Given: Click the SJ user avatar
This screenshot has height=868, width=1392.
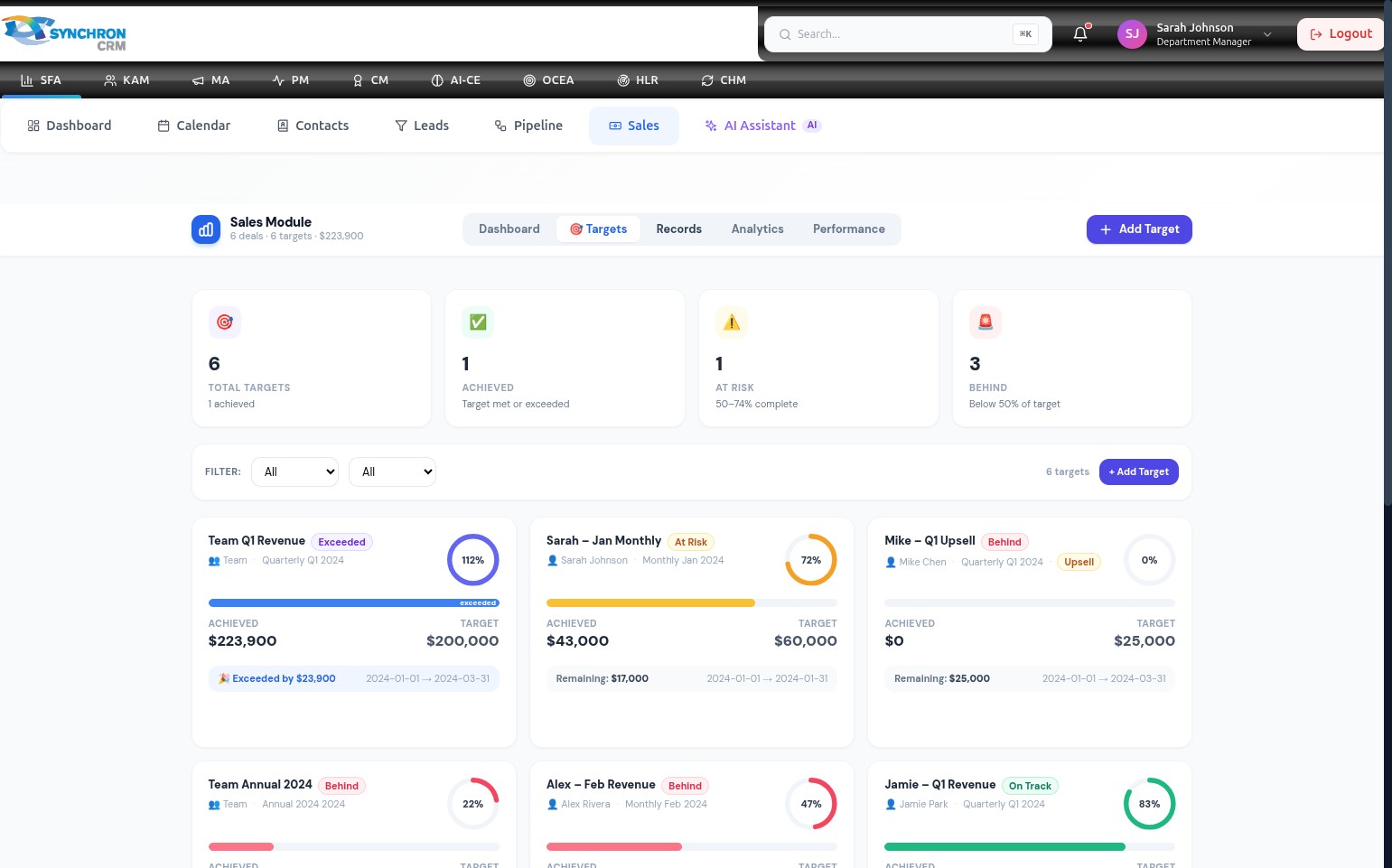Looking at the screenshot, I should click(x=1132, y=34).
